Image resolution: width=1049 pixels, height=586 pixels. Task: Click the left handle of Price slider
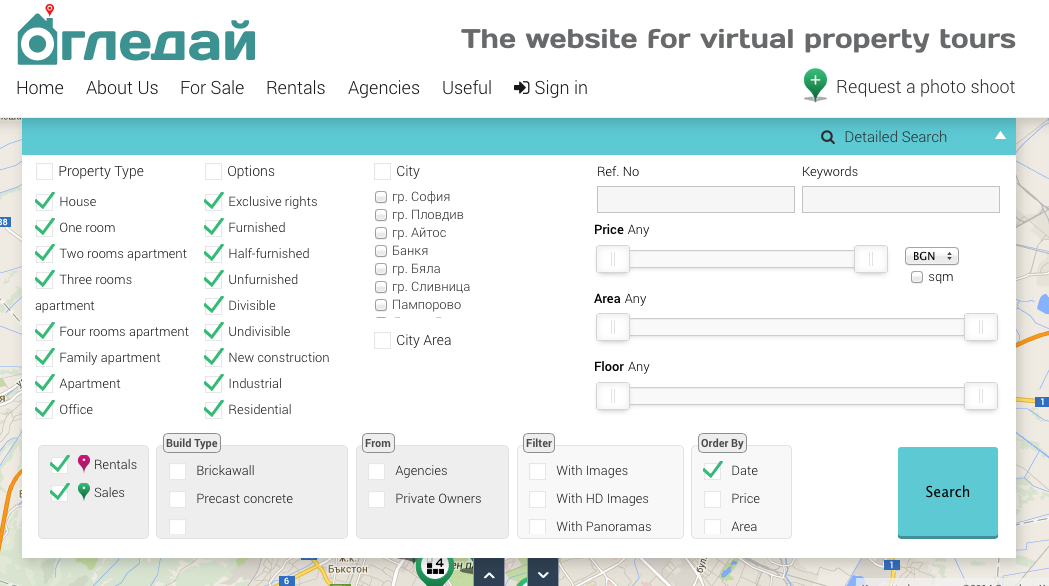612,260
